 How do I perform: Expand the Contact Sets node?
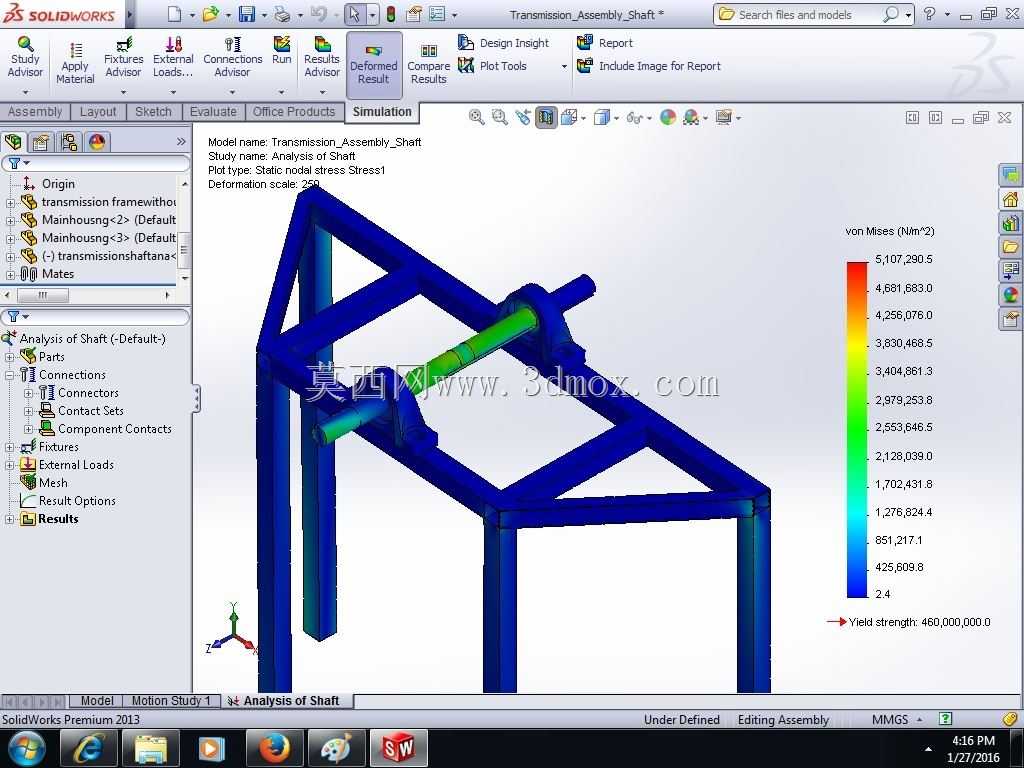point(28,411)
